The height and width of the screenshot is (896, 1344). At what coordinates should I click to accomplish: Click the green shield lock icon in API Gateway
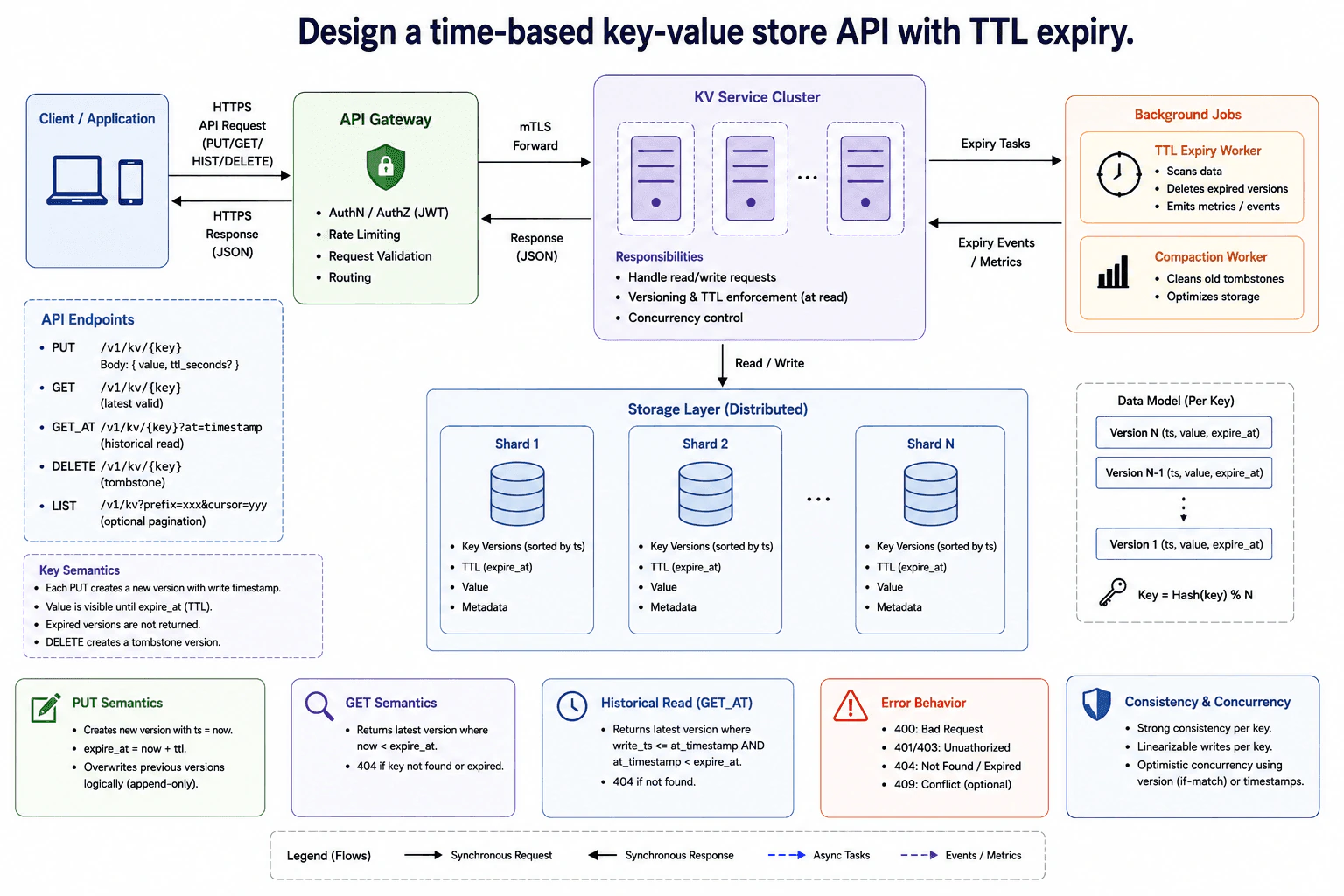coord(386,167)
